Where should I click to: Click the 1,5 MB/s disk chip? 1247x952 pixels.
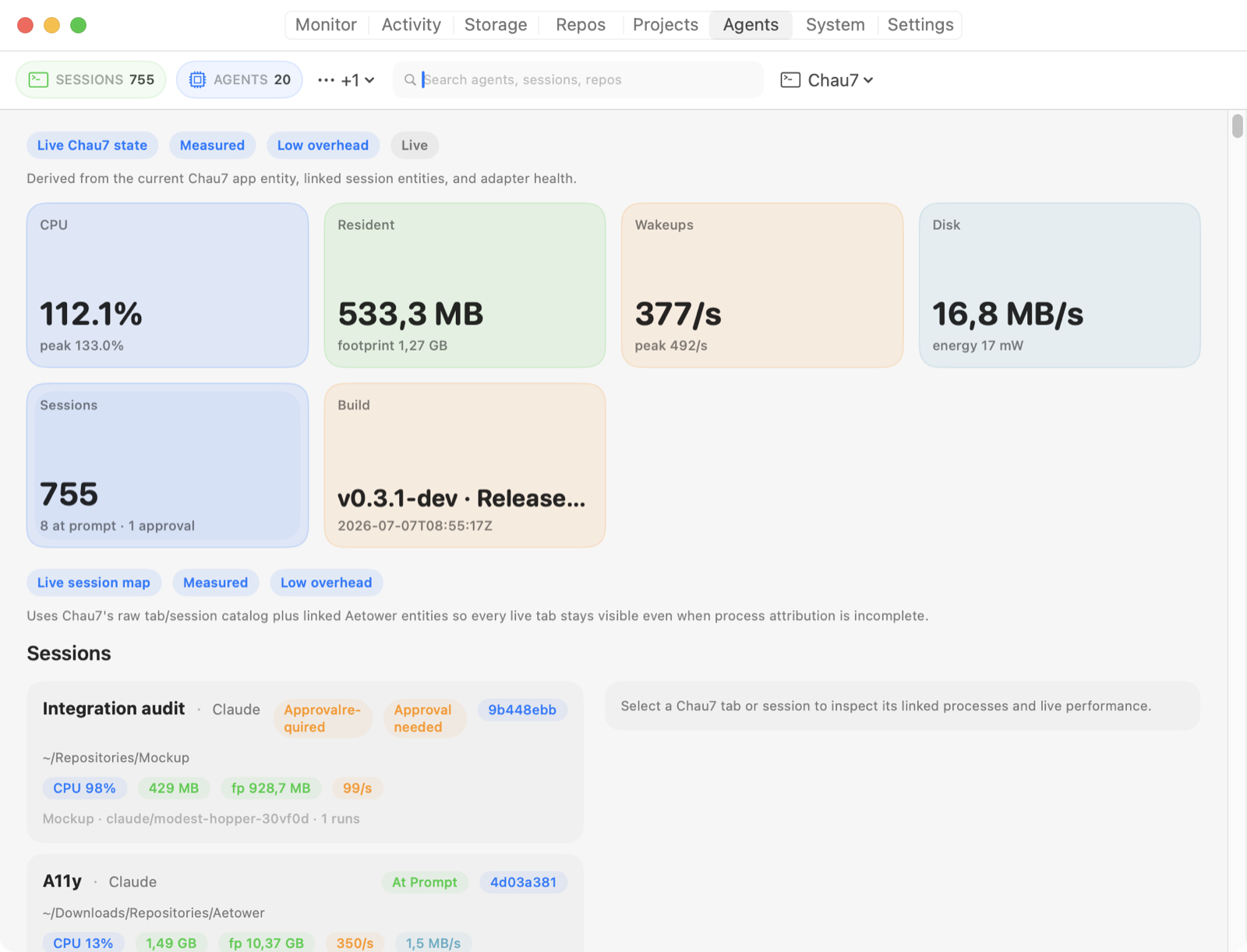coord(433,943)
